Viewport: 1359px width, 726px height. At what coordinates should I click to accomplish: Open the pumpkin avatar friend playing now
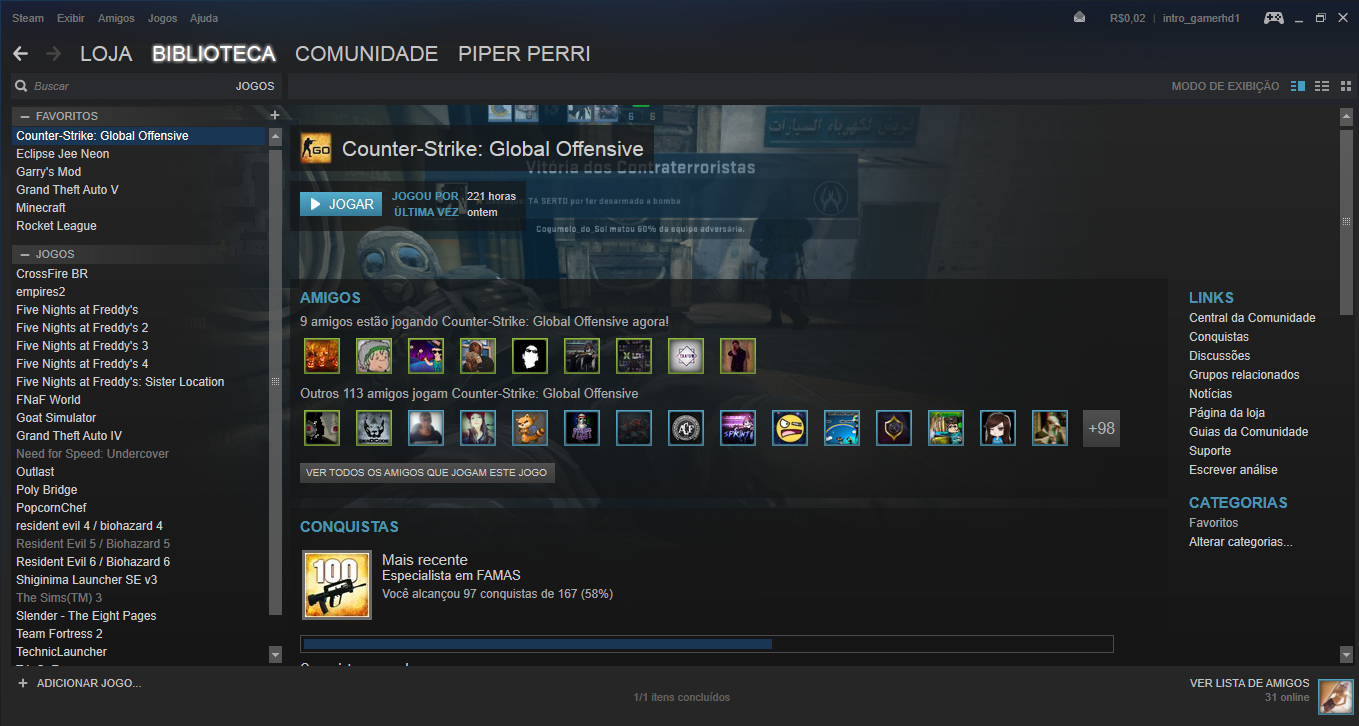tap(322, 356)
